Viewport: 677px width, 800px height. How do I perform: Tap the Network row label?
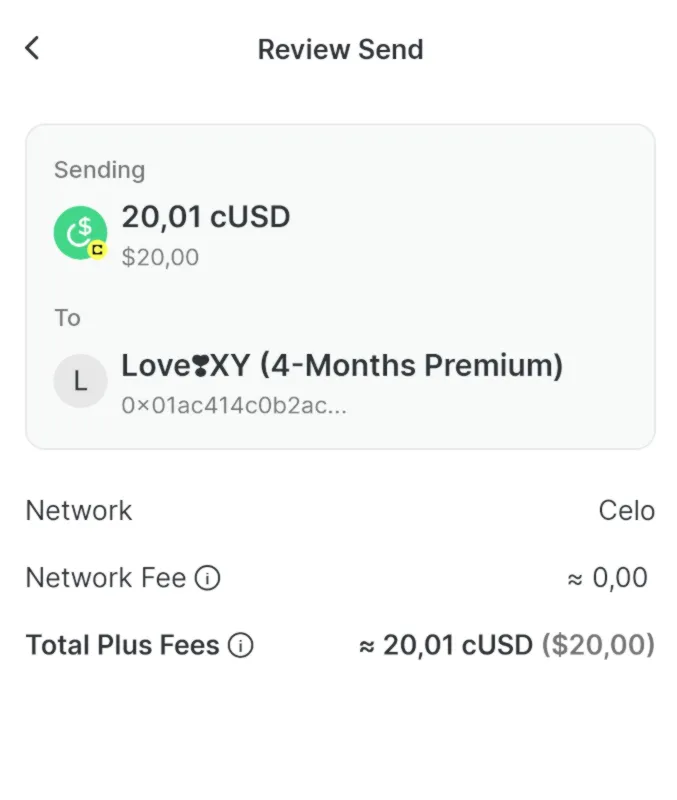(77, 511)
